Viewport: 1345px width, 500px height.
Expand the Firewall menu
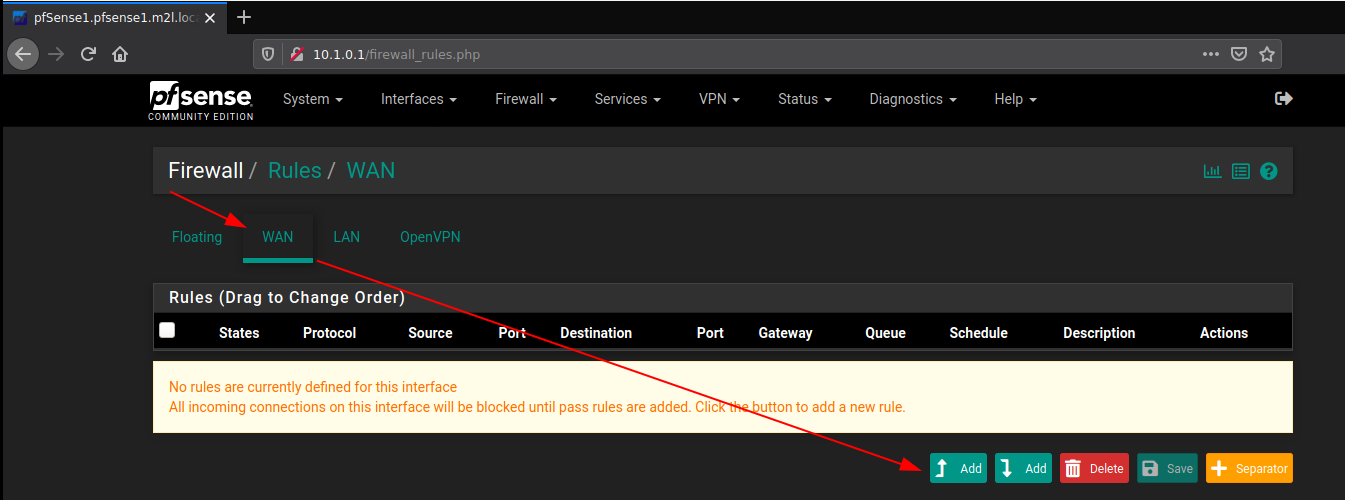point(526,99)
